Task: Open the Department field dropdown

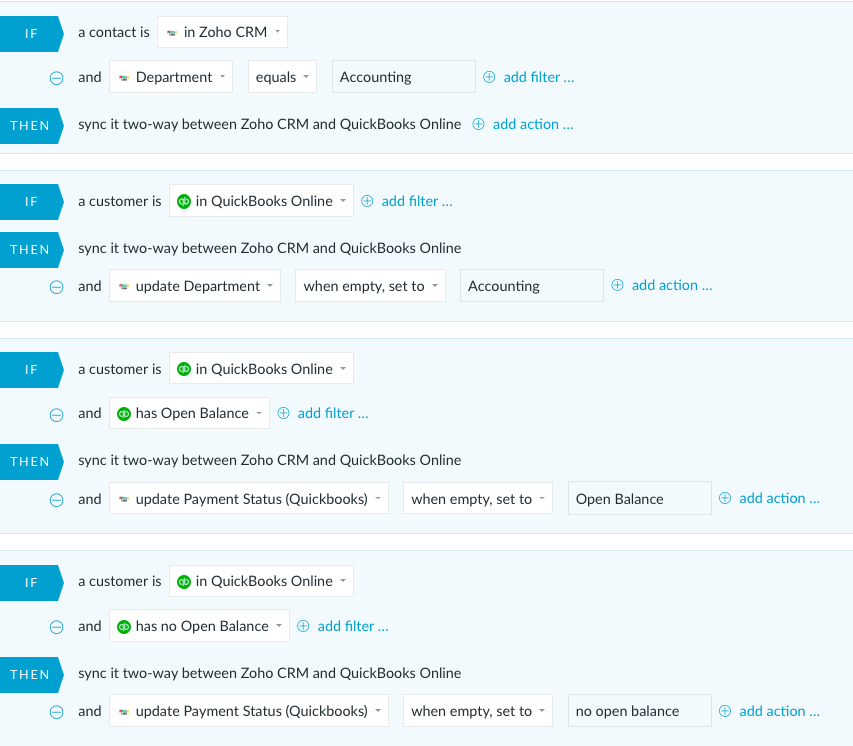Action: pos(171,77)
